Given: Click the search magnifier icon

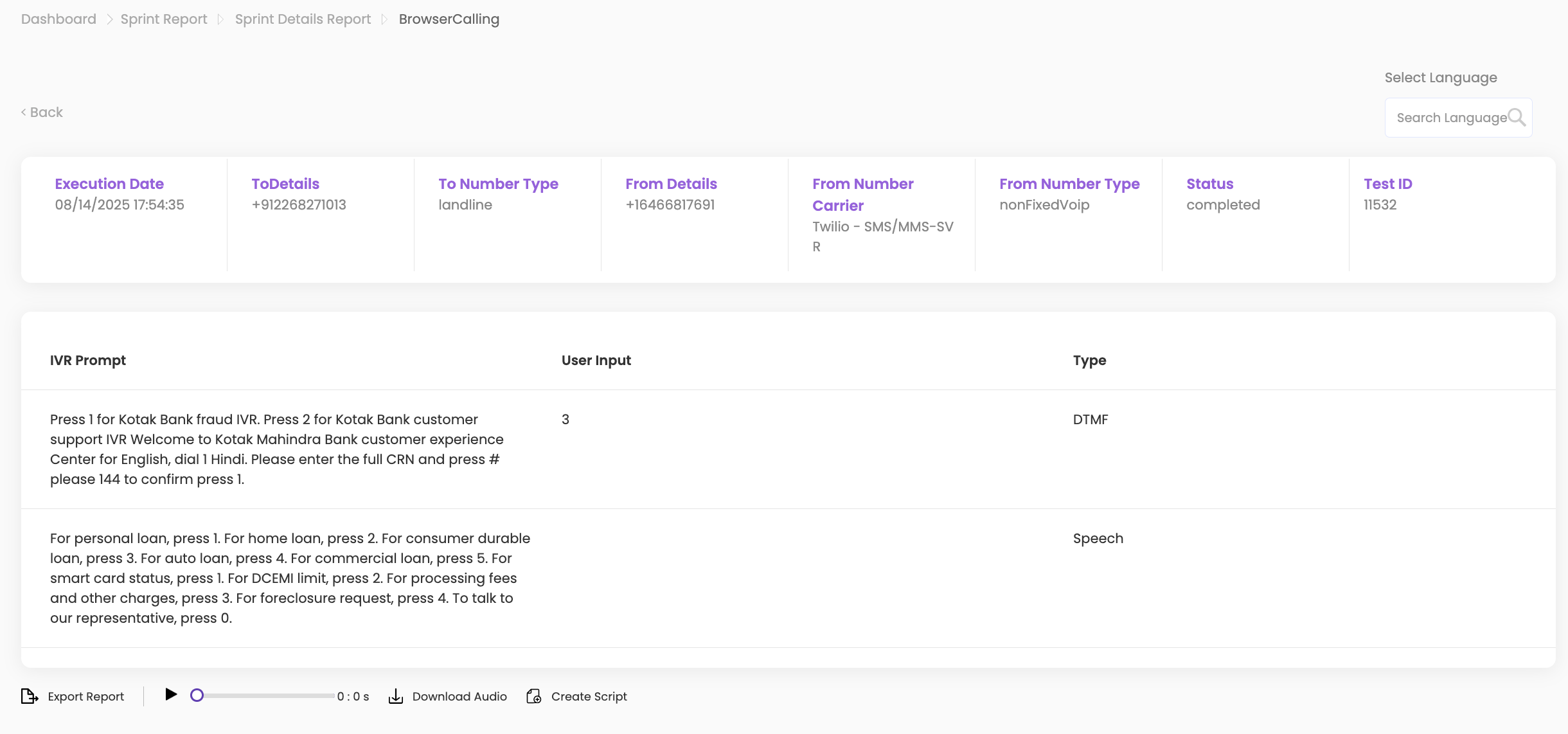Looking at the screenshot, I should (x=1517, y=117).
